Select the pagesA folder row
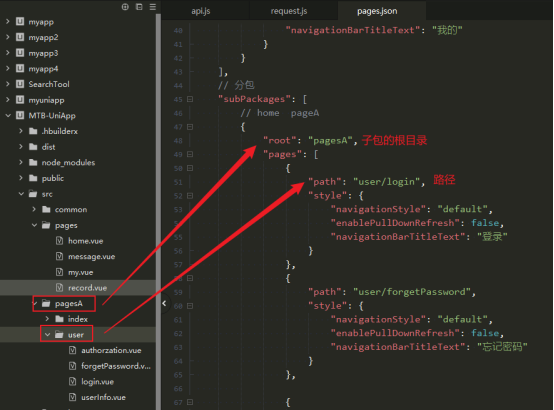The image size is (554, 410). pos(78,304)
